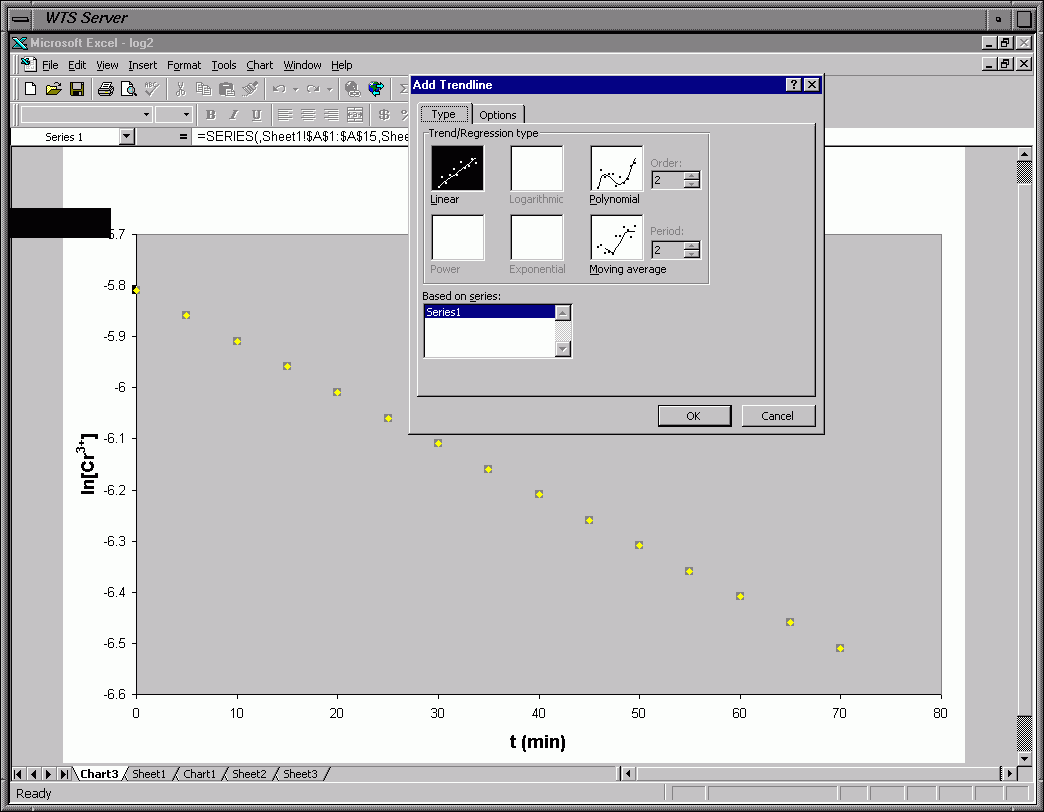This screenshot has height=812, width=1044.
Task: Switch to the Sheet1 worksheet tab
Action: pos(149,774)
